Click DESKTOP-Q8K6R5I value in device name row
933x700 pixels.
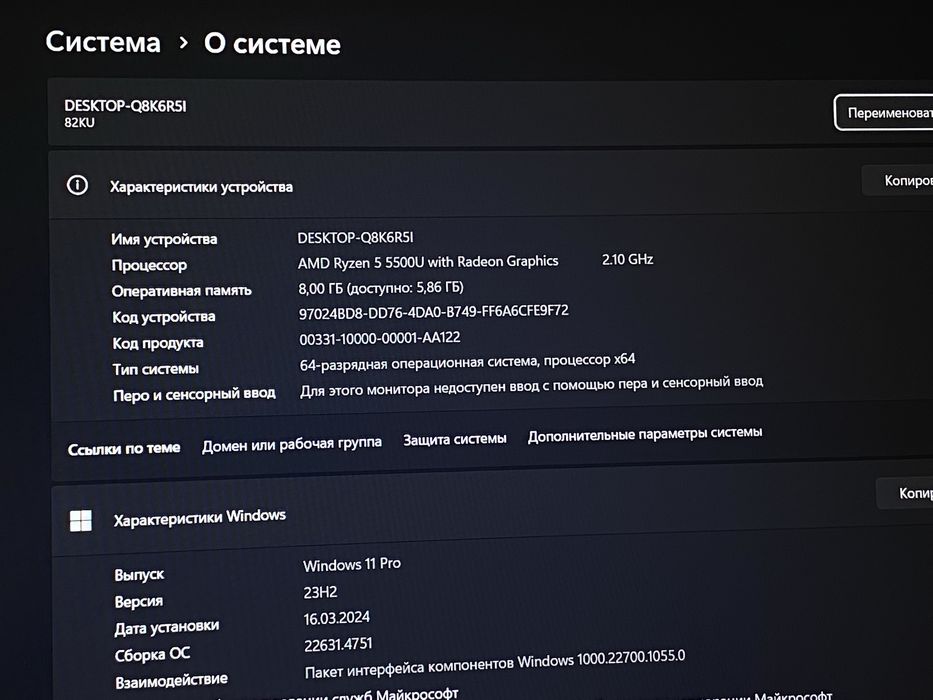pos(355,238)
